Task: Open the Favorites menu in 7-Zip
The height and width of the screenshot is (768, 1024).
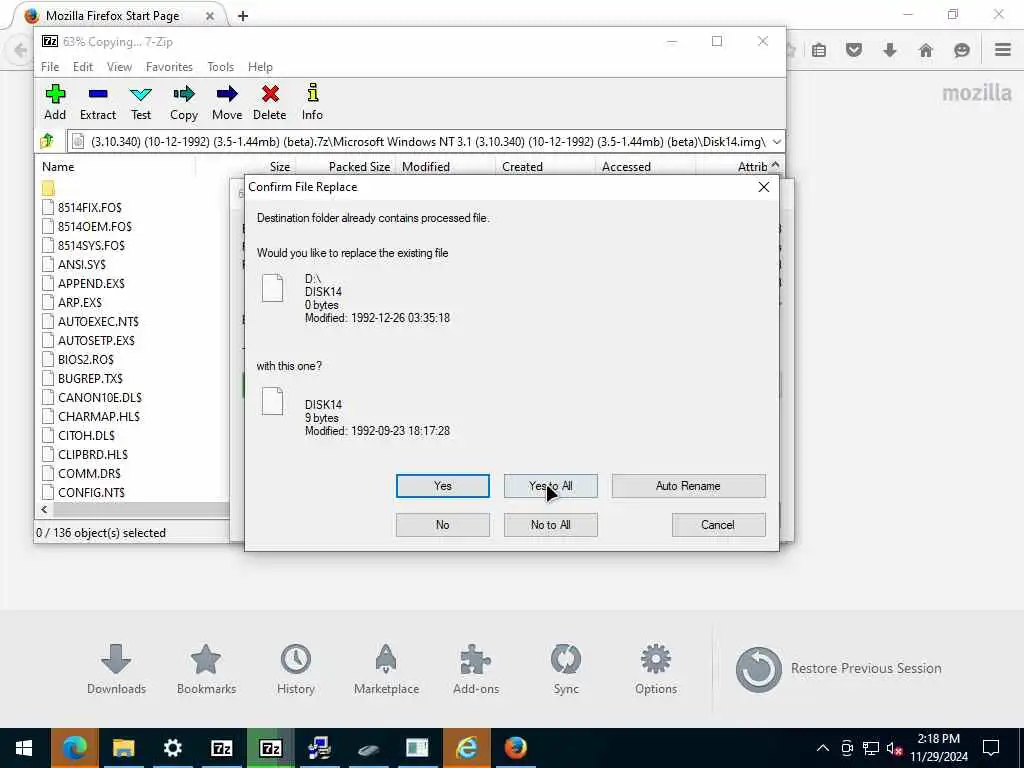Action: (x=169, y=67)
